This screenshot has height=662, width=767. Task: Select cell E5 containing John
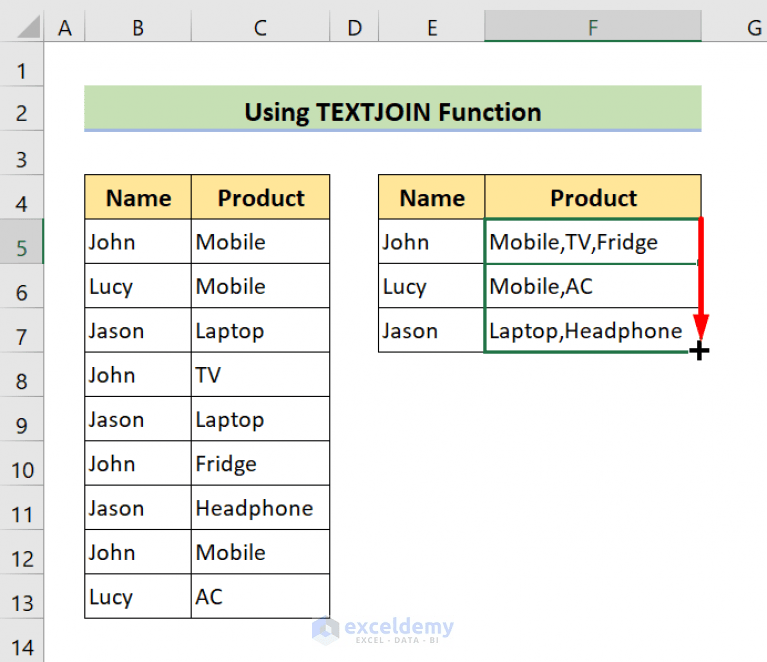431,241
